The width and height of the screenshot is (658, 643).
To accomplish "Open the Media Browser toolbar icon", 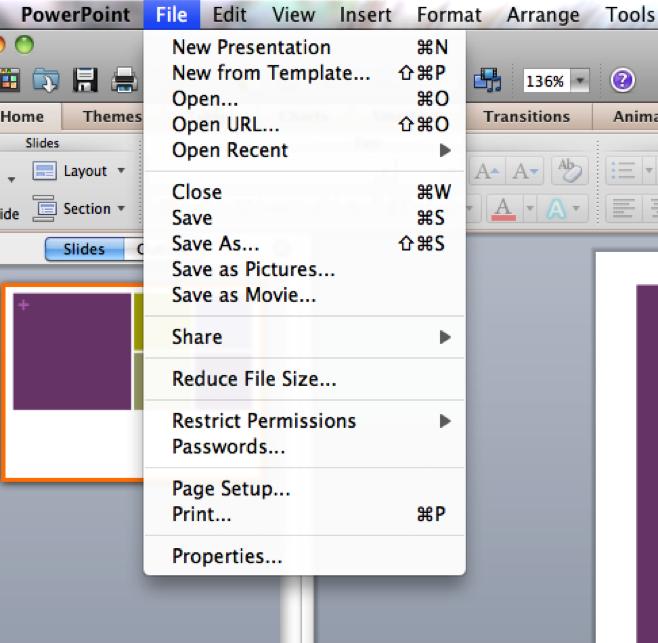I will 488,80.
